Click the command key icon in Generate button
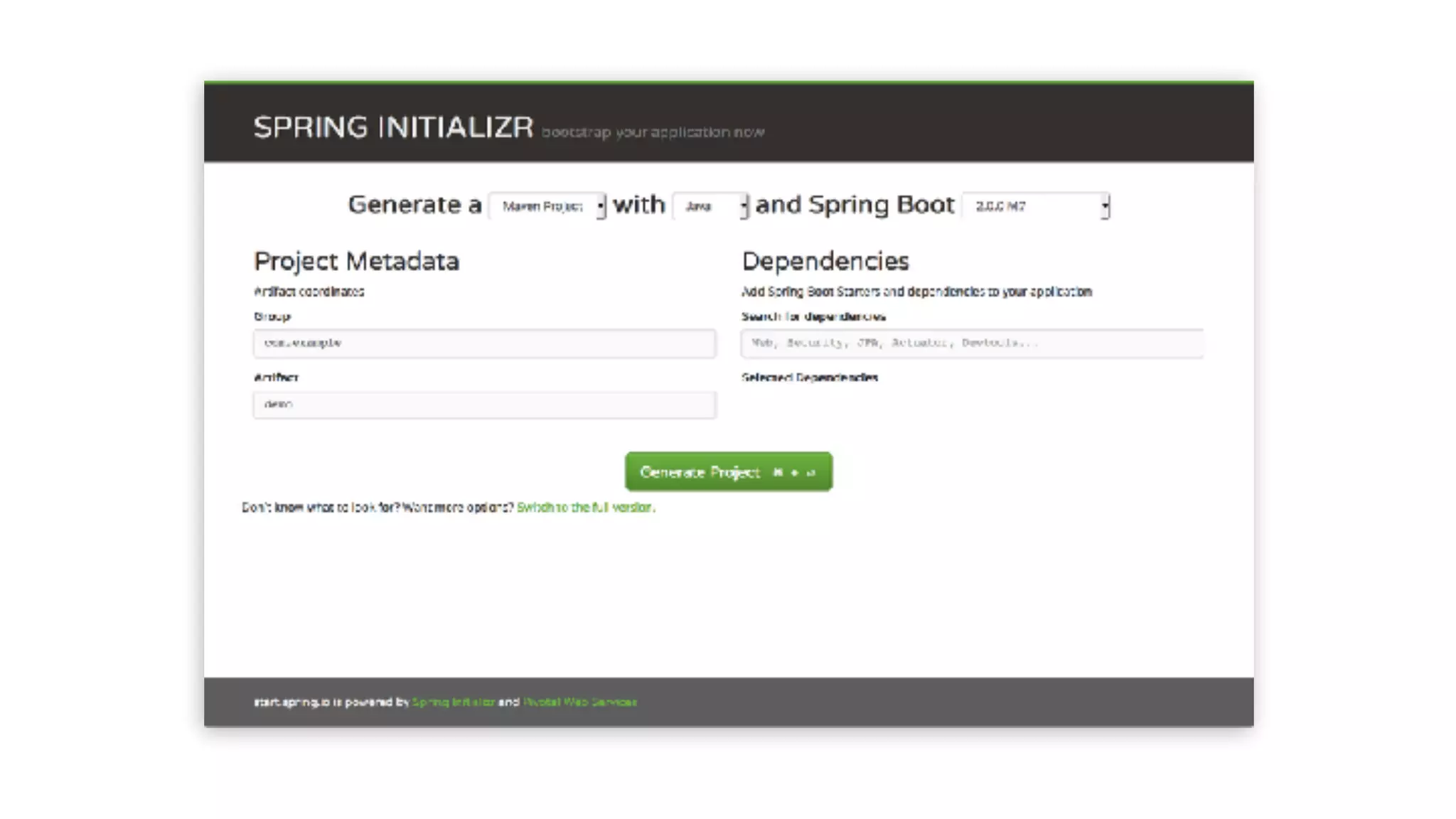Image resolution: width=1456 pixels, height=819 pixels. pos(778,473)
